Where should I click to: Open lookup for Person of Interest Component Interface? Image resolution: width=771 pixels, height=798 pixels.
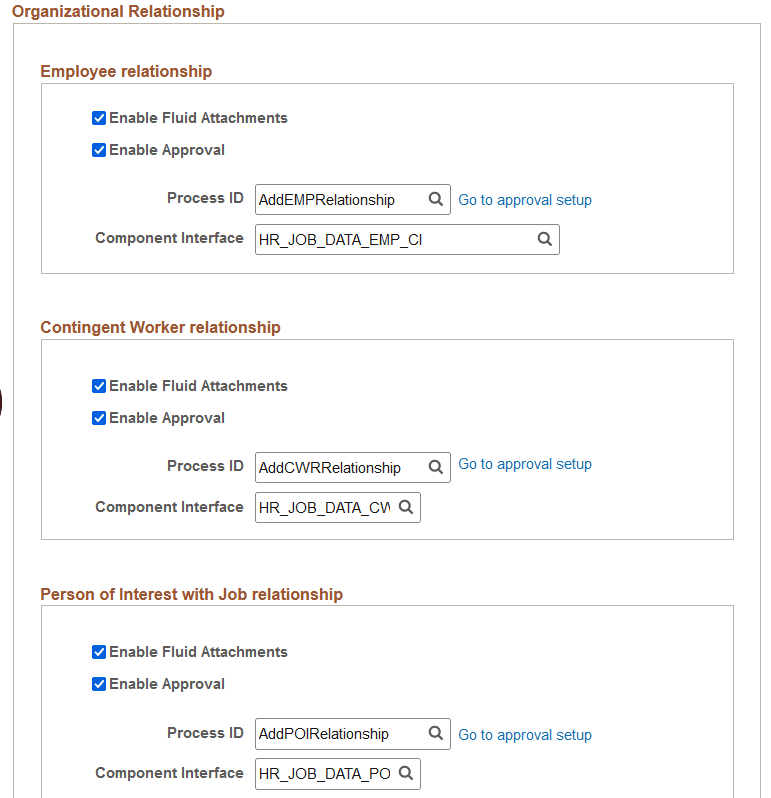click(406, 773)
